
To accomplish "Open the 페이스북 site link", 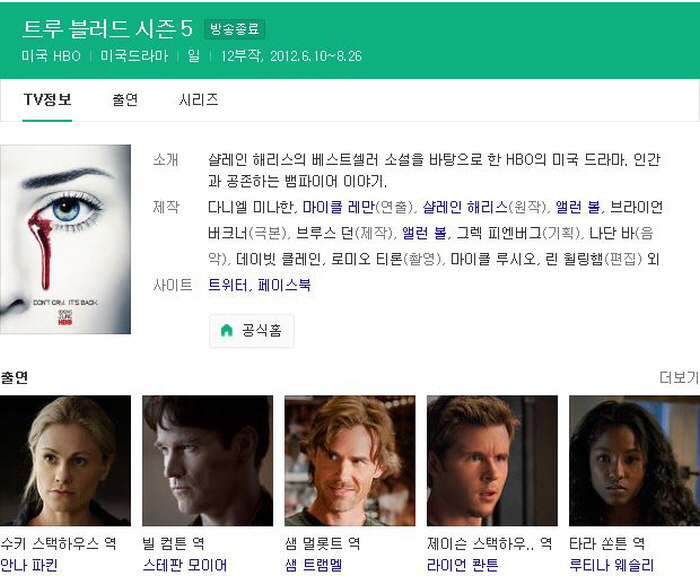I will pos(284,285).
